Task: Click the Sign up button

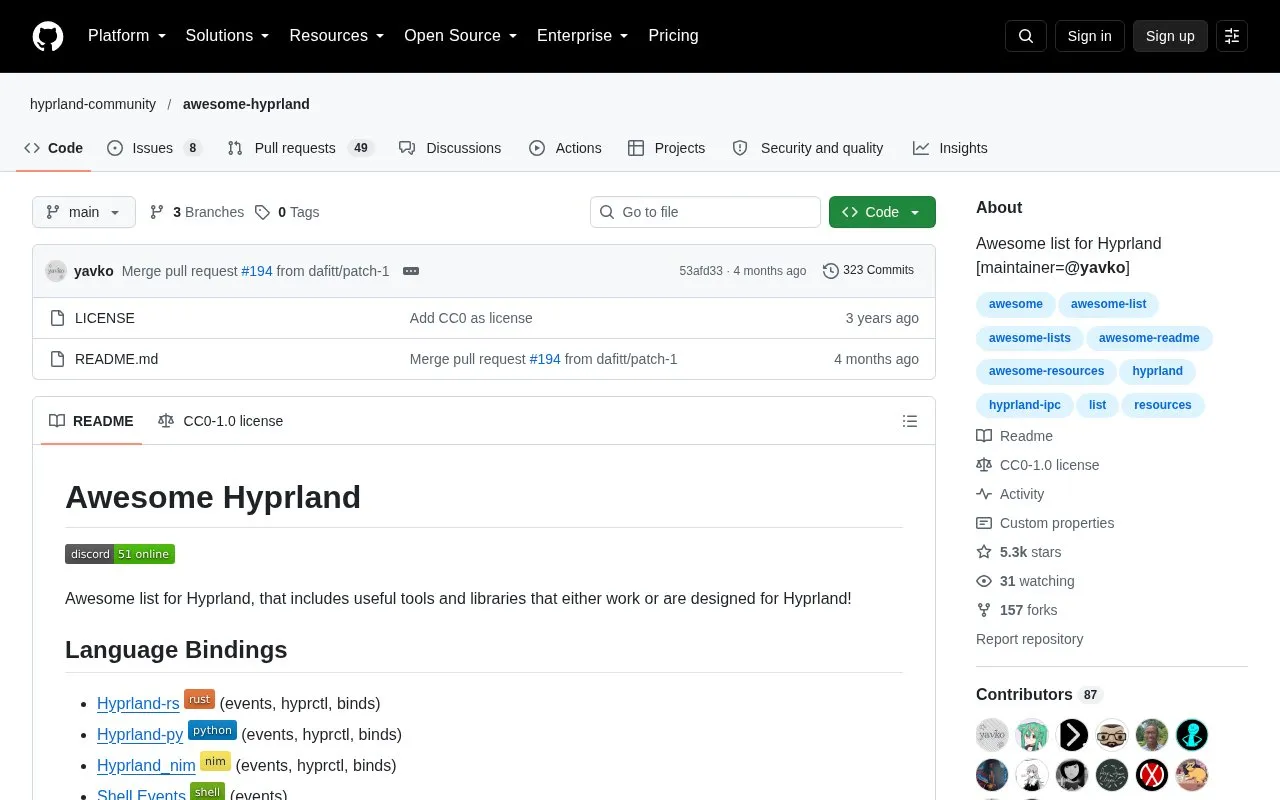Action: pyautogui.click(x=1170, y=36)
